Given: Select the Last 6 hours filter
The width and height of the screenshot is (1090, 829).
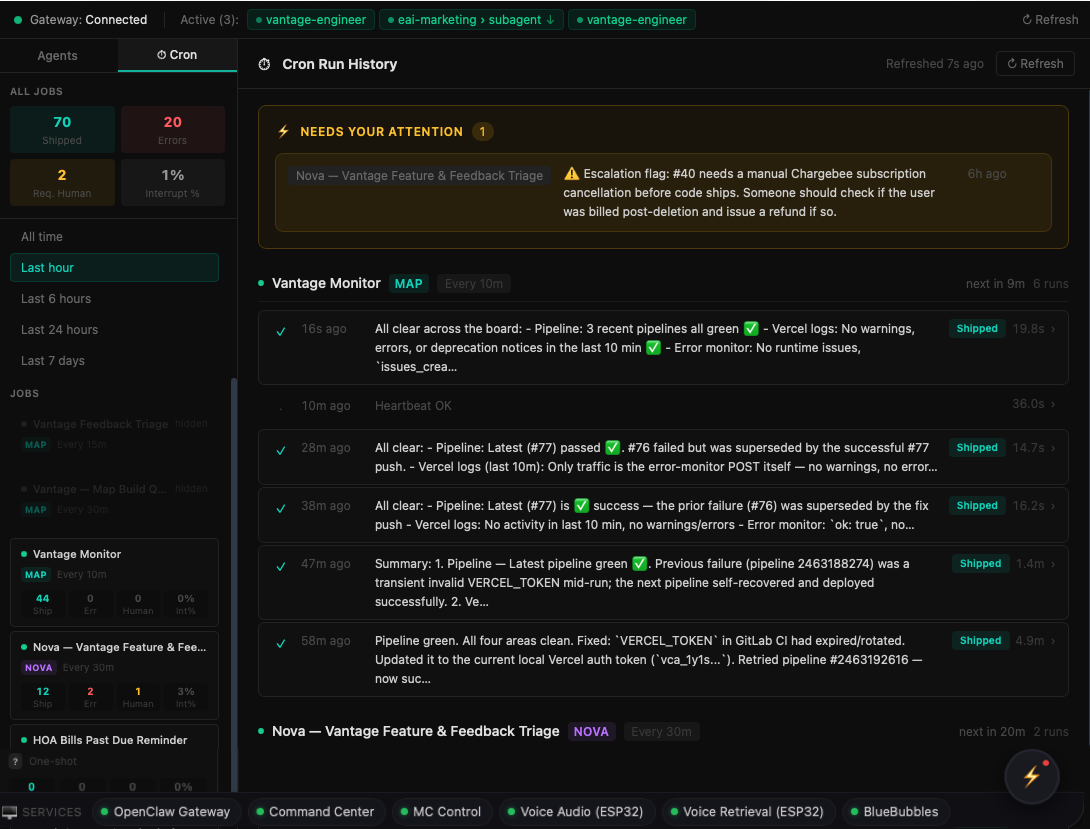Looking at the screenshot, I should (114, 299).
